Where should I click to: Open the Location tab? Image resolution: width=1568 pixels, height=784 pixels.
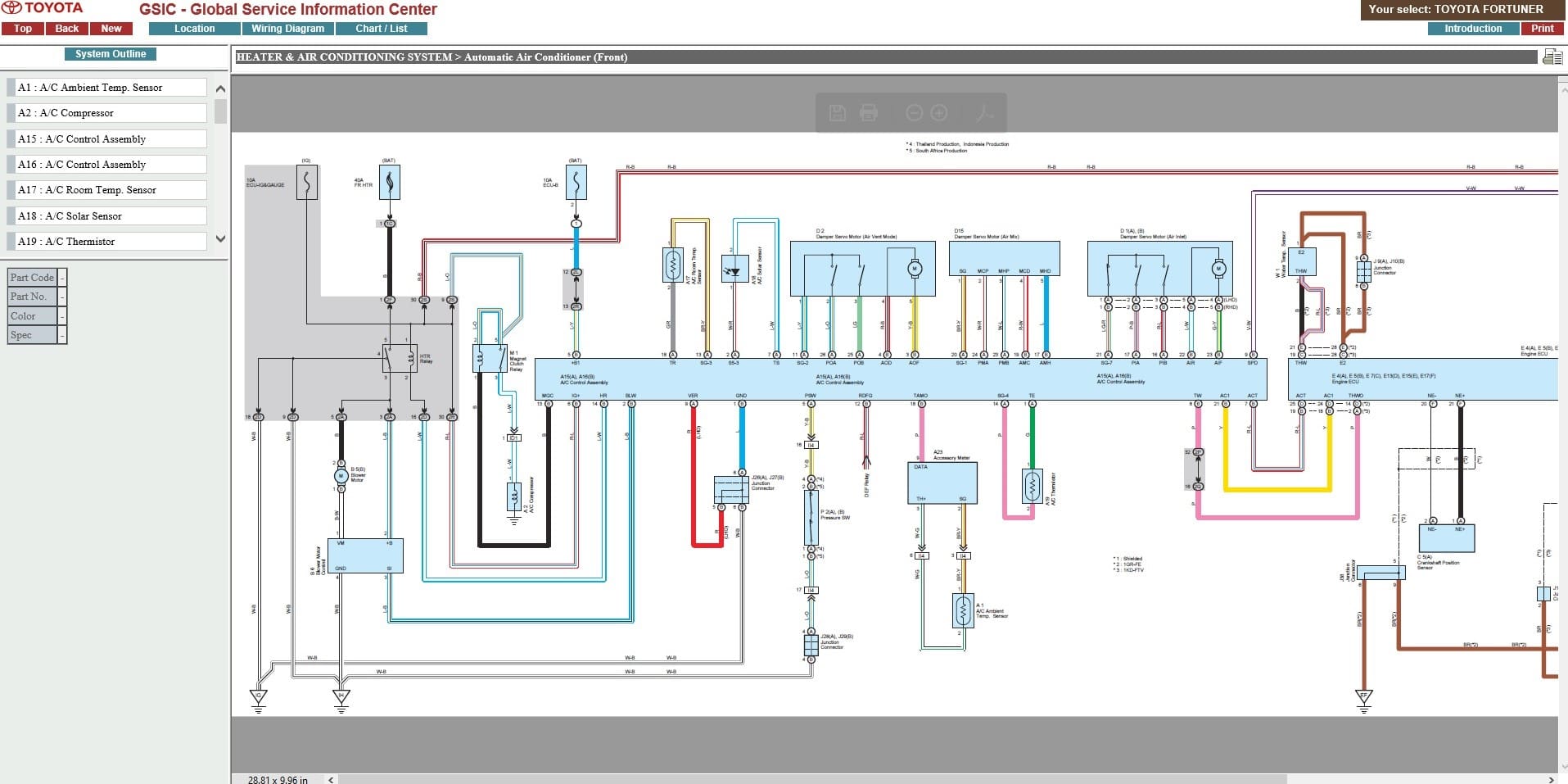pyautogui.click(x=194, y=29)
